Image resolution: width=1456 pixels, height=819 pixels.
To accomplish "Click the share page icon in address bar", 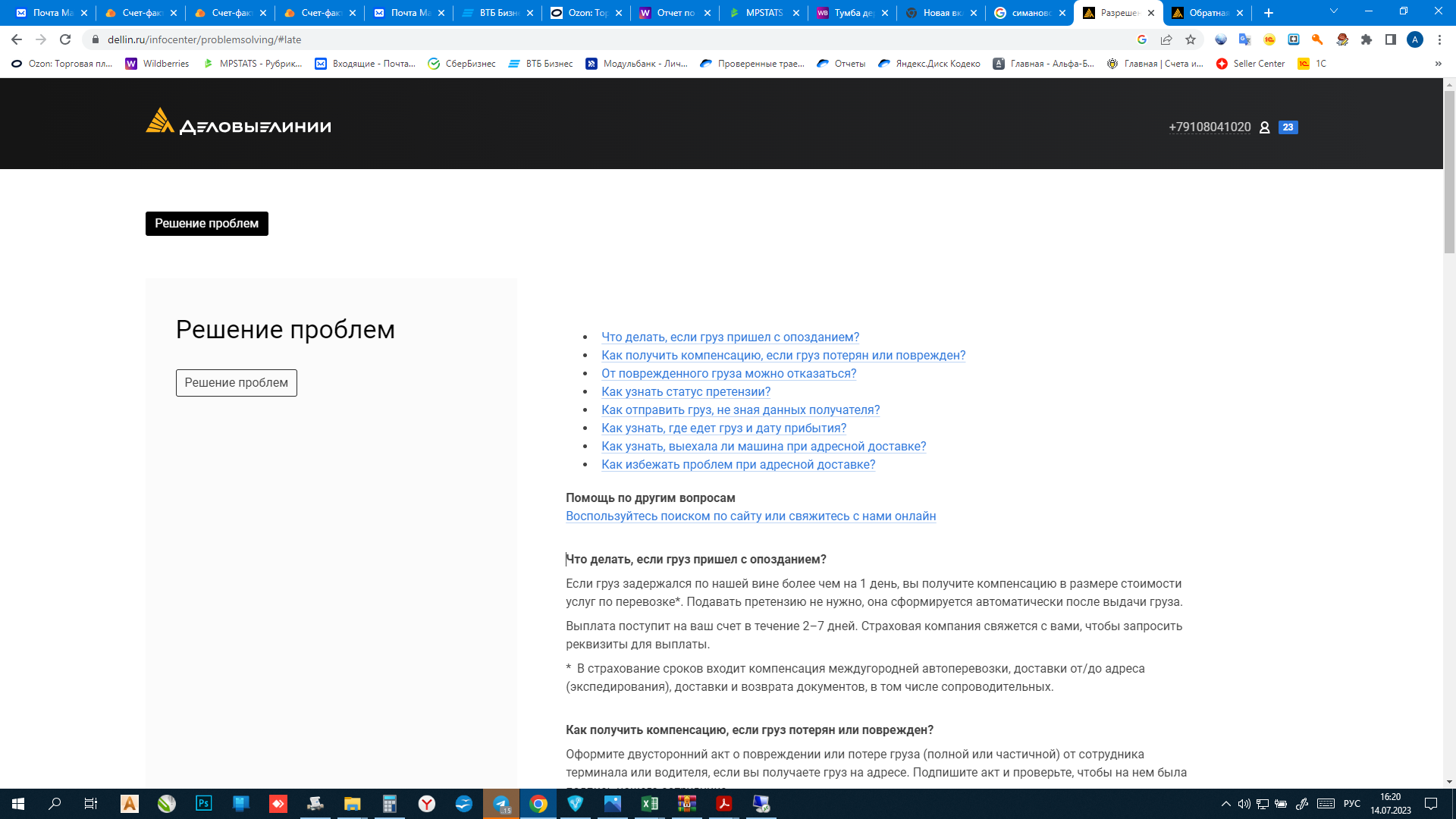I will (x=1166, y=39).
